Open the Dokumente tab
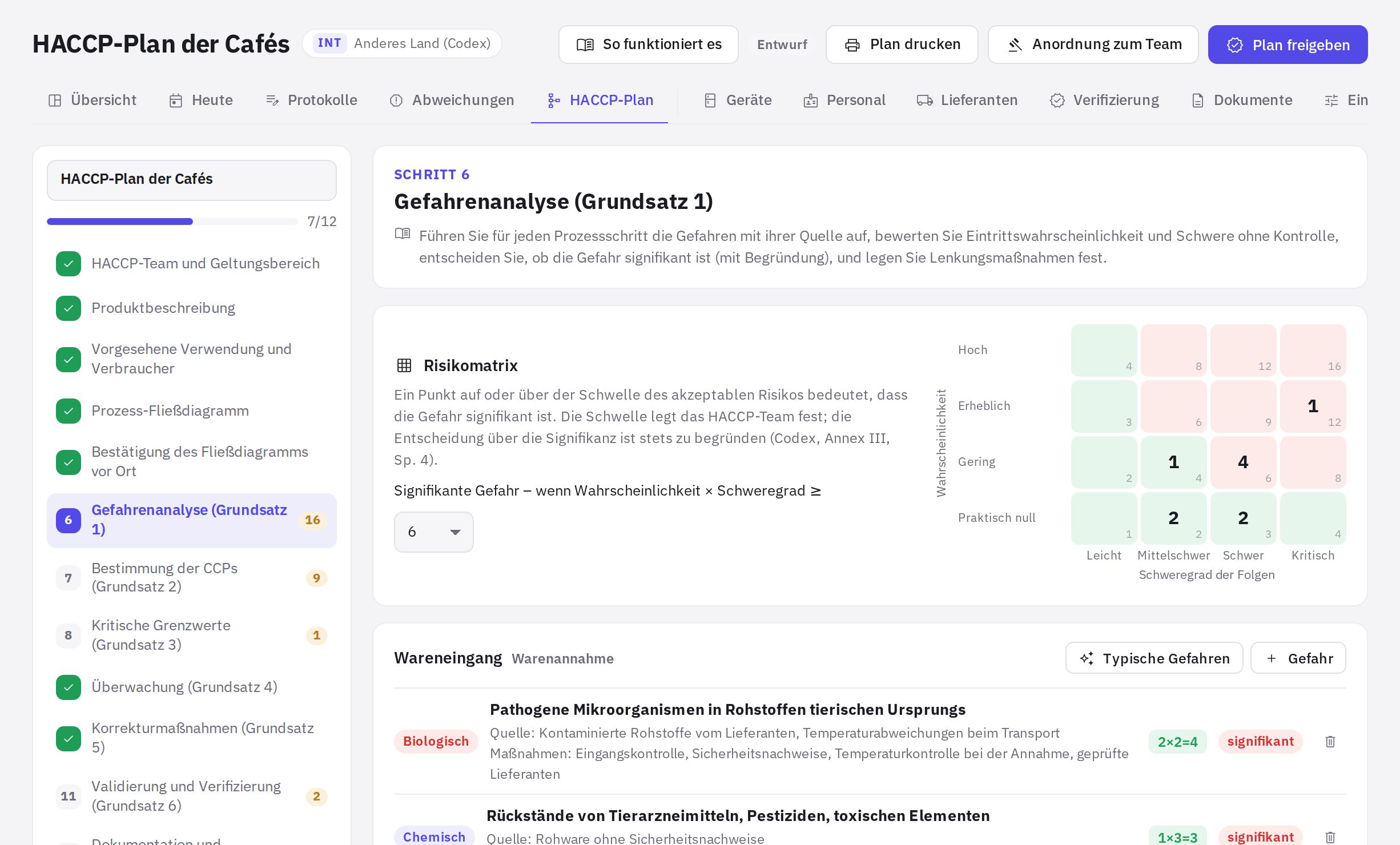This screenshot has height=845, width=1400. pos(1242,100)
